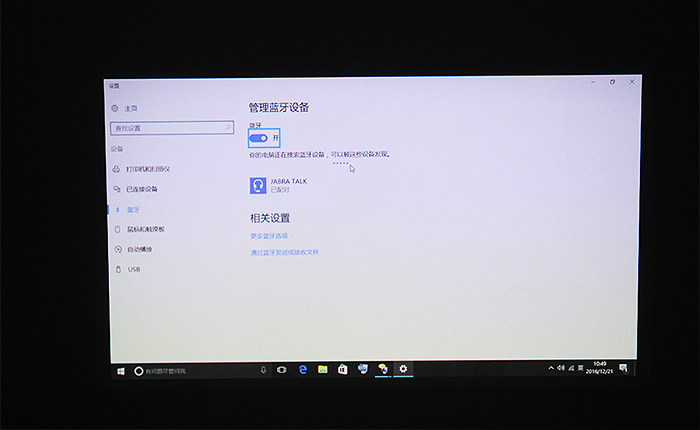Expand the system tray hidden icons chevron
This screenshot has height=430, width=700.
pos(551,369)
